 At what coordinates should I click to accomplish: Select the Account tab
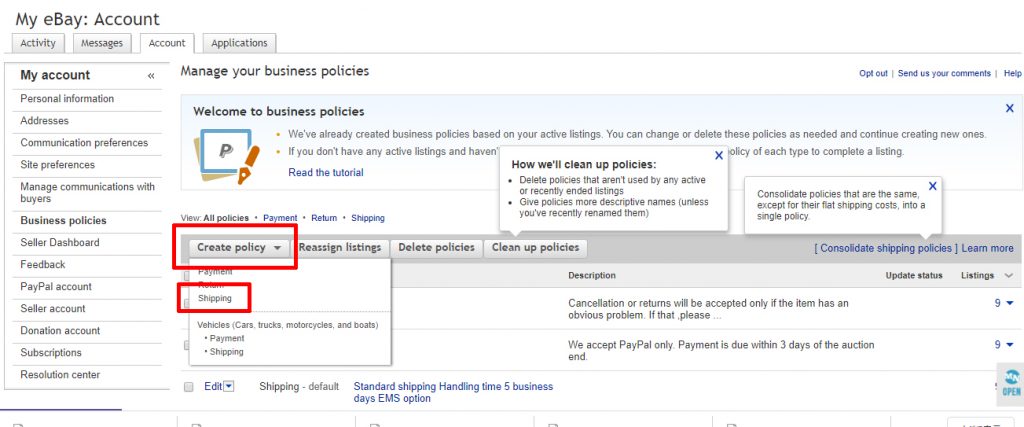click(x=167, y=43)
